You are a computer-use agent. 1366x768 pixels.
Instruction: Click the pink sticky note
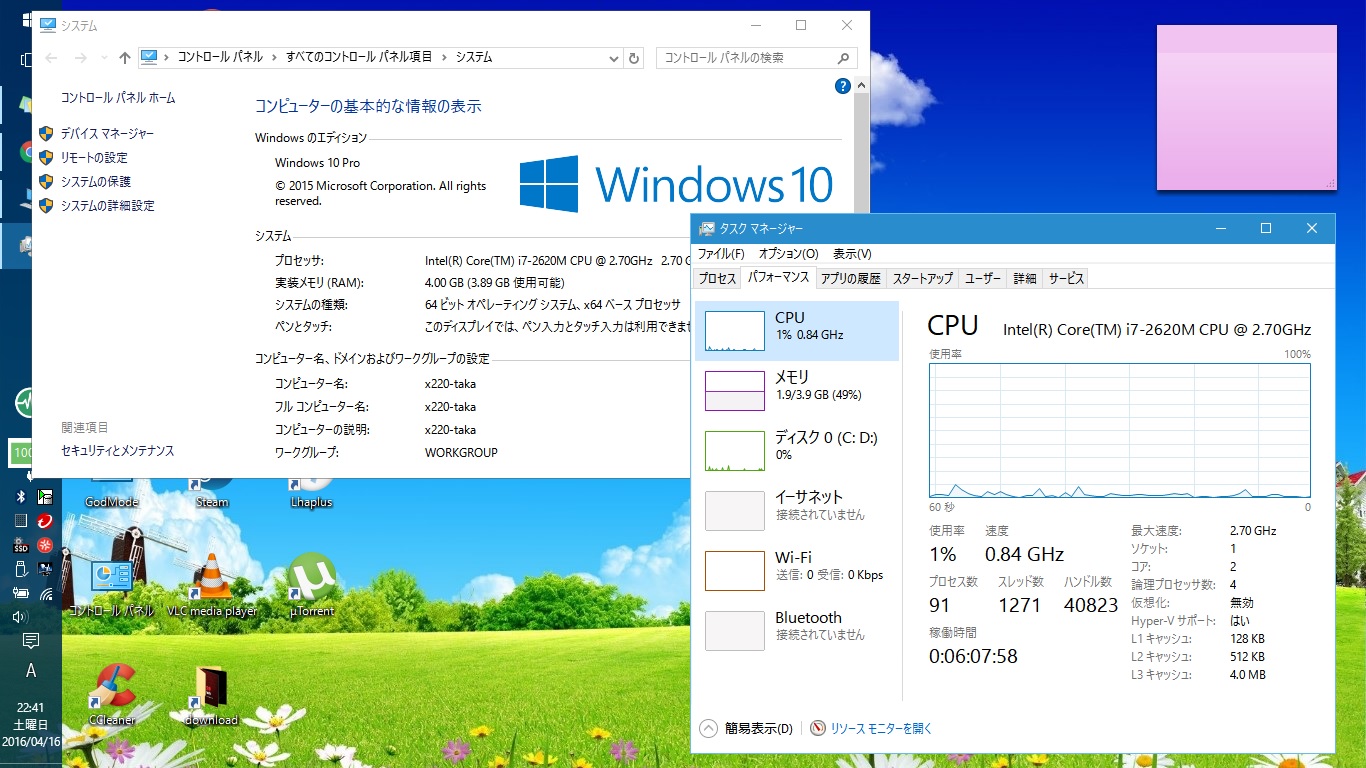[1247, 107]
